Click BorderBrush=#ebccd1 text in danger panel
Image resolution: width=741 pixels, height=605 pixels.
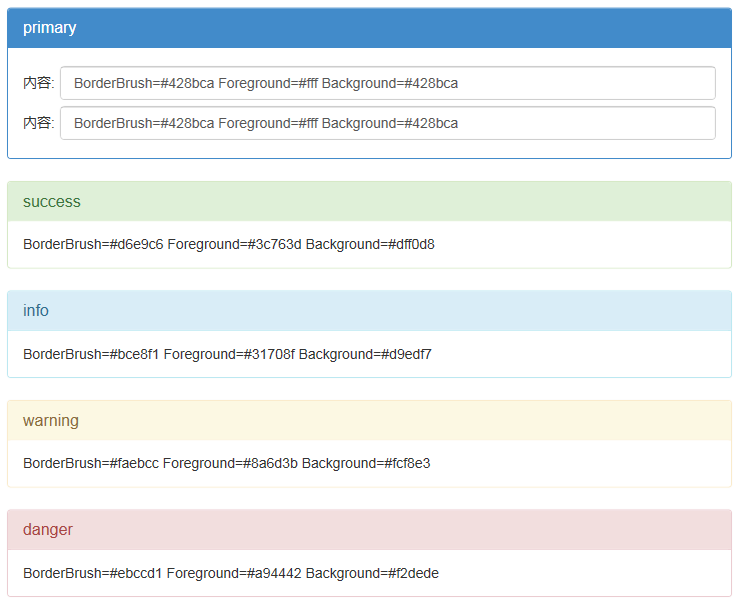[x=93, y=573]
